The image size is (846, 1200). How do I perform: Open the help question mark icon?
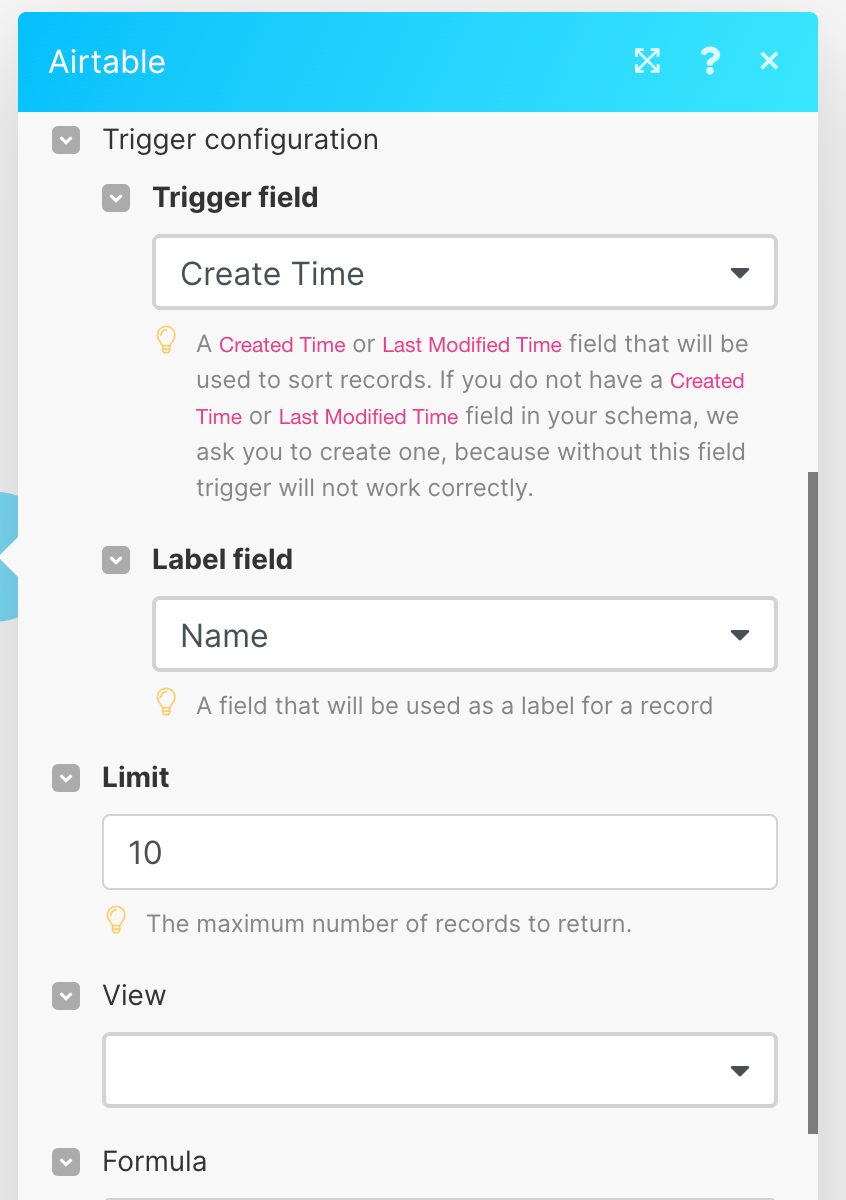tap(710, 62)
